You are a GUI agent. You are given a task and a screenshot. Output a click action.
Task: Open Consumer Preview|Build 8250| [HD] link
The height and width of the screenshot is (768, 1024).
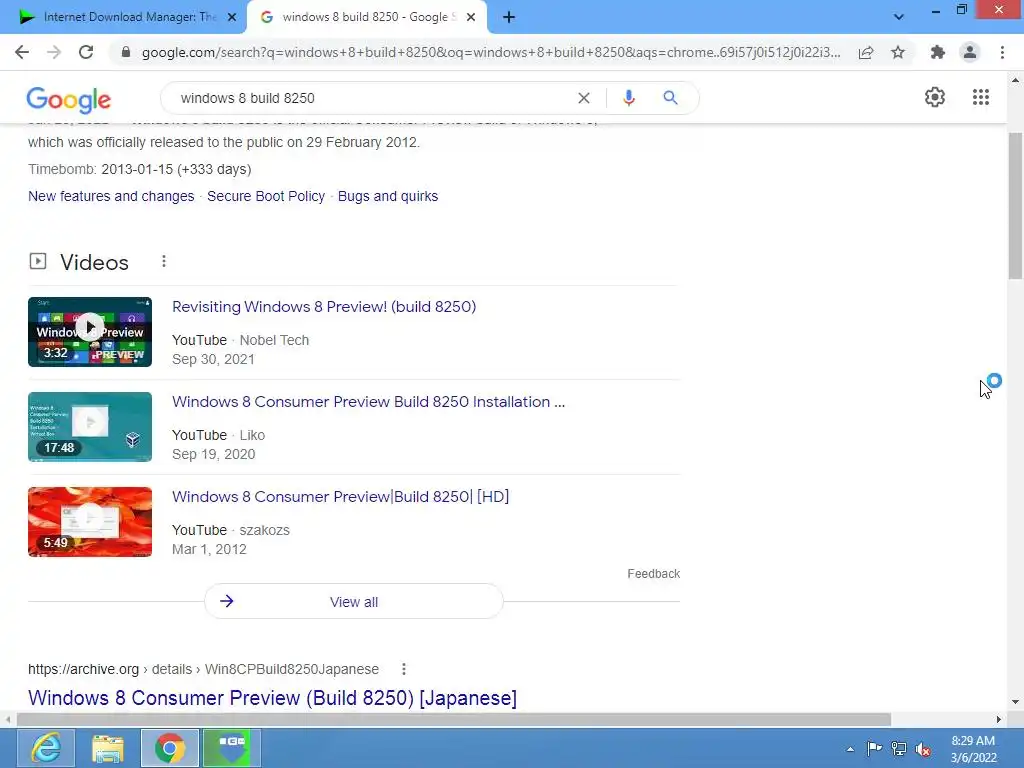pyautogui.click(x=340, y=496)
